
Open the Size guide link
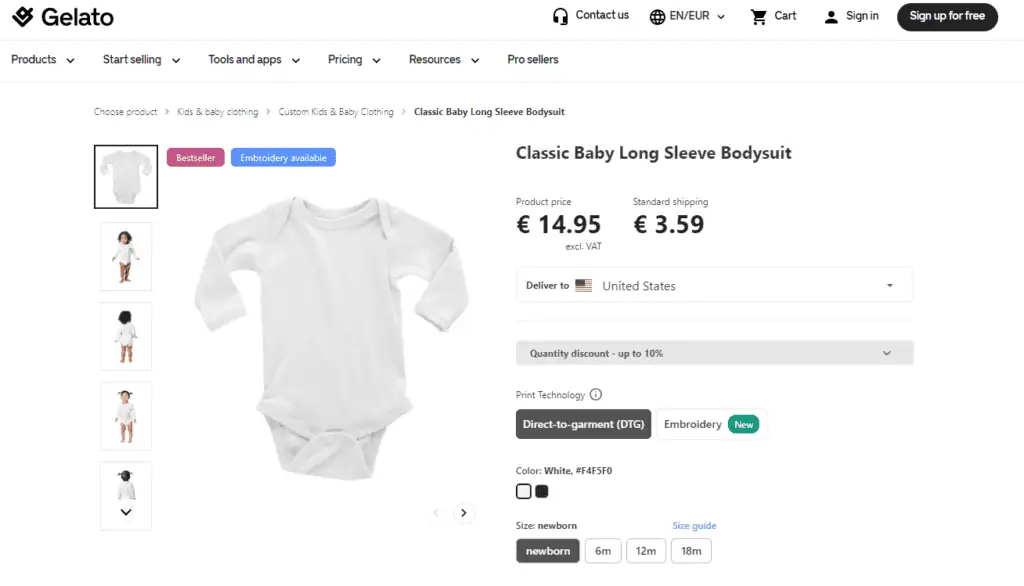[694, 526]
